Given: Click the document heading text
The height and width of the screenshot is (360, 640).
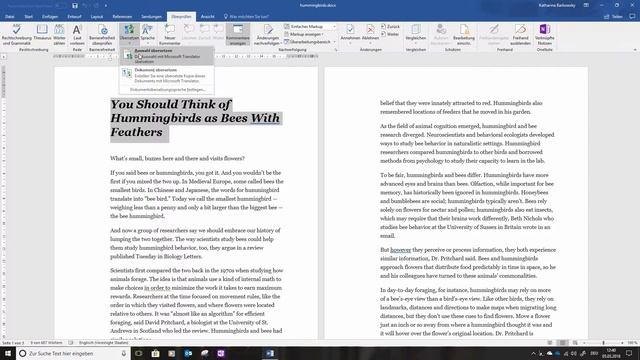Looking at the screenshot, I should [x=195, y=118].
